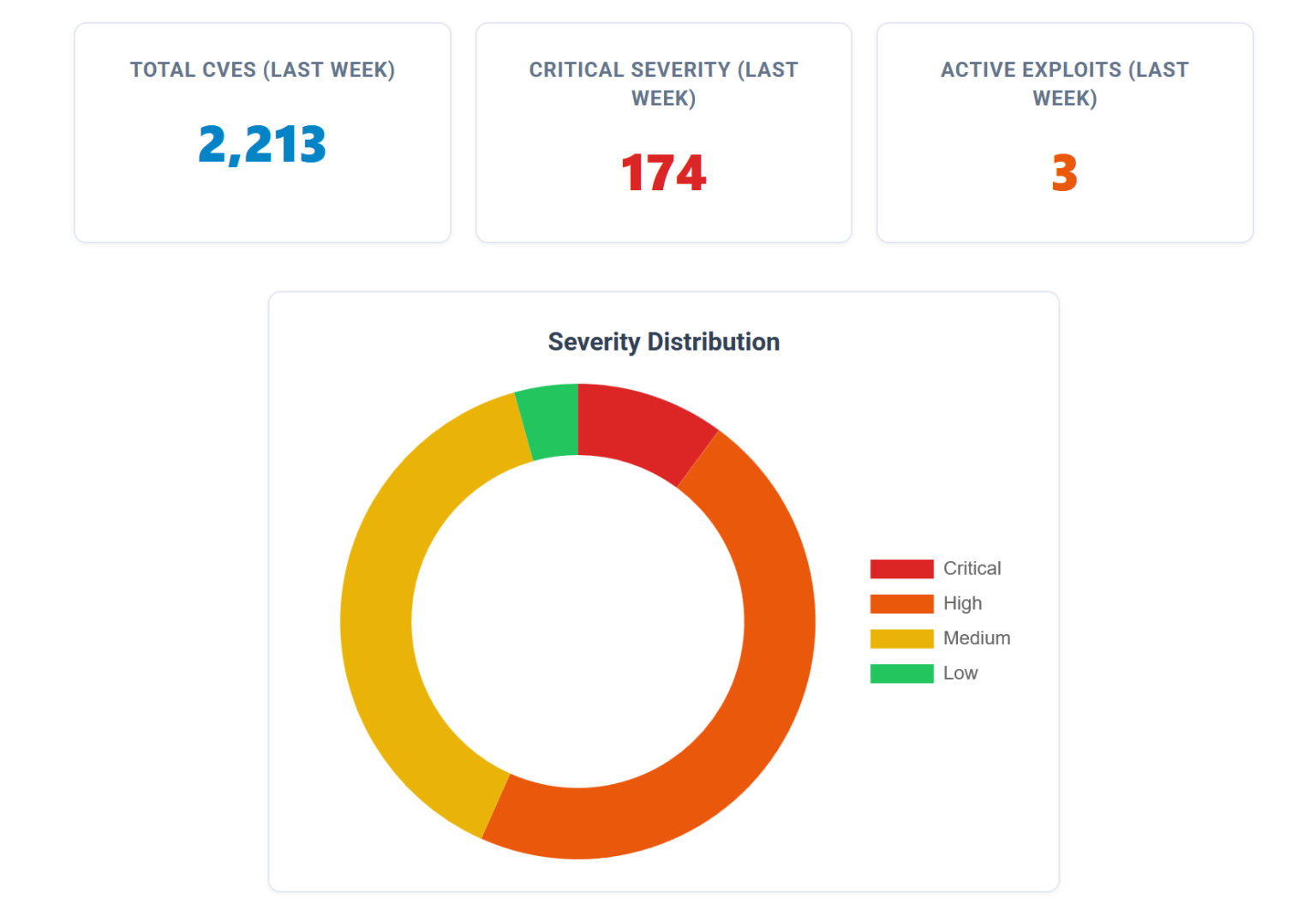Click the Active Exploits (Last Week) heading

click(1065, 84)
